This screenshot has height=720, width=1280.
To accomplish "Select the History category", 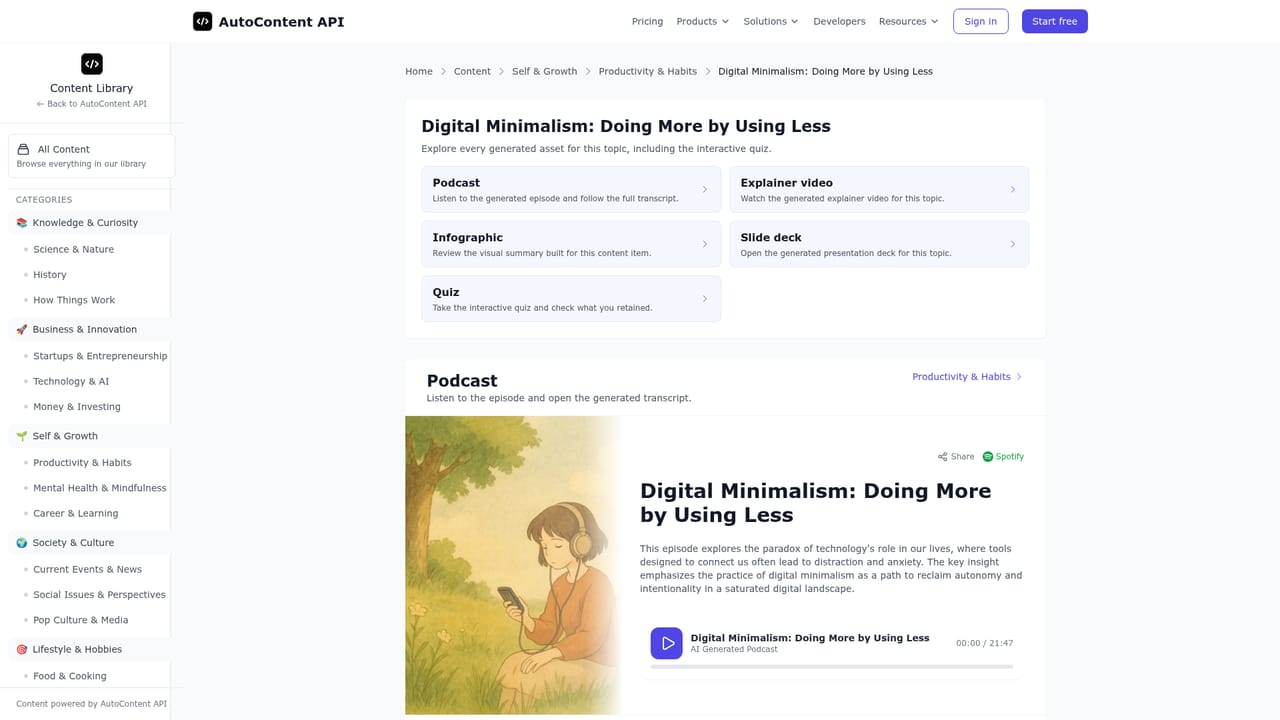I will coord(50,274).
